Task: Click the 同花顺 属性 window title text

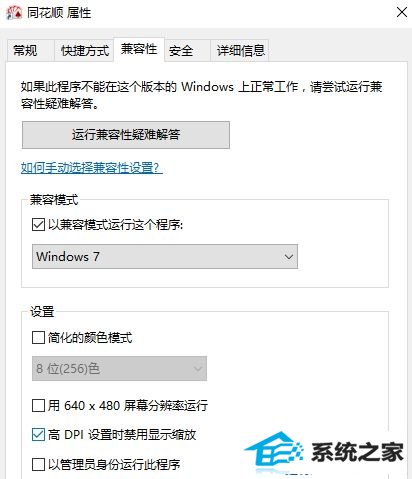Action: [x=59, y=13]
